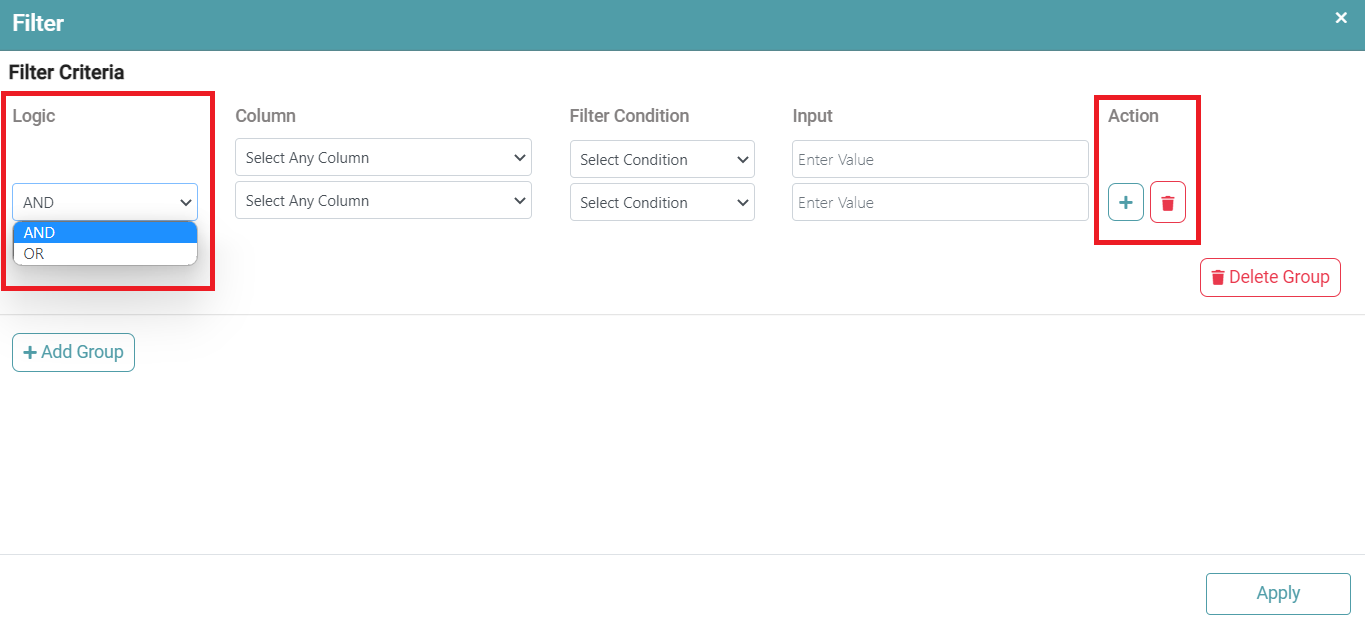Viewport: 1365px width, 621px height.
Task: Click the Logic column header label
Action: tap(34, 116)
